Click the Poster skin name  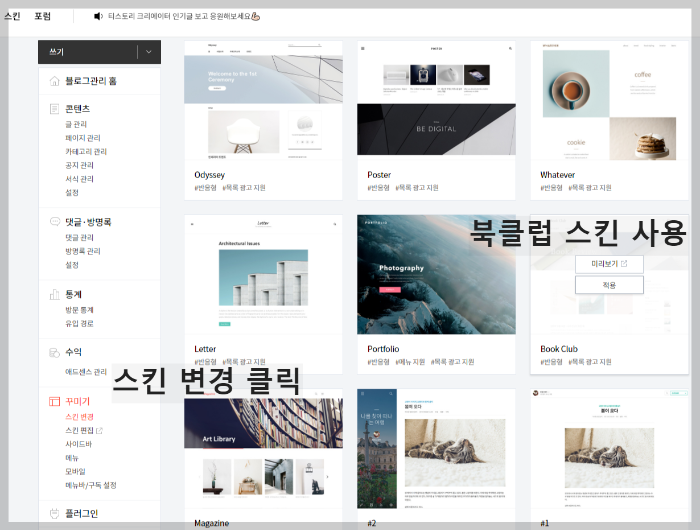coord(379,175)
